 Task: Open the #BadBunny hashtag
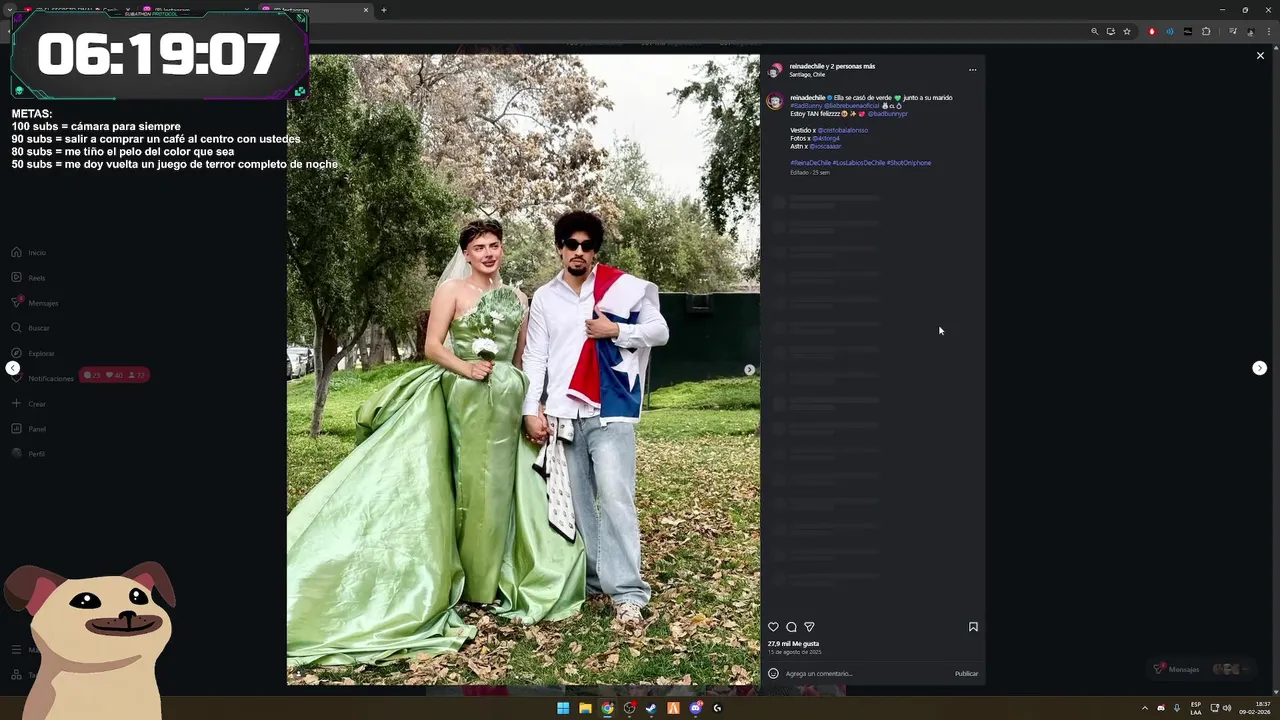(806, 106)
